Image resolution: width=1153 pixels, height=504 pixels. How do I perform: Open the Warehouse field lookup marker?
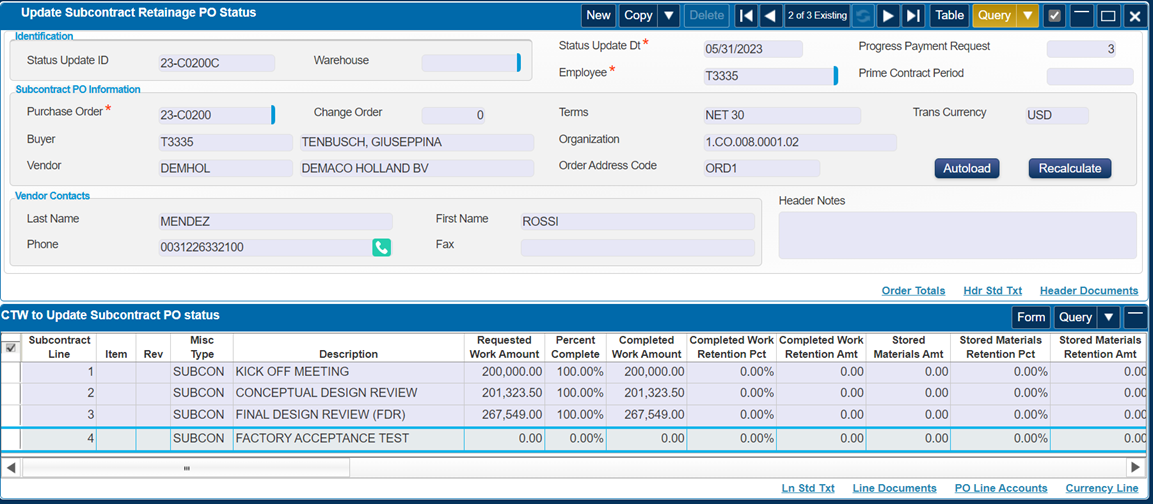(518, 63)
